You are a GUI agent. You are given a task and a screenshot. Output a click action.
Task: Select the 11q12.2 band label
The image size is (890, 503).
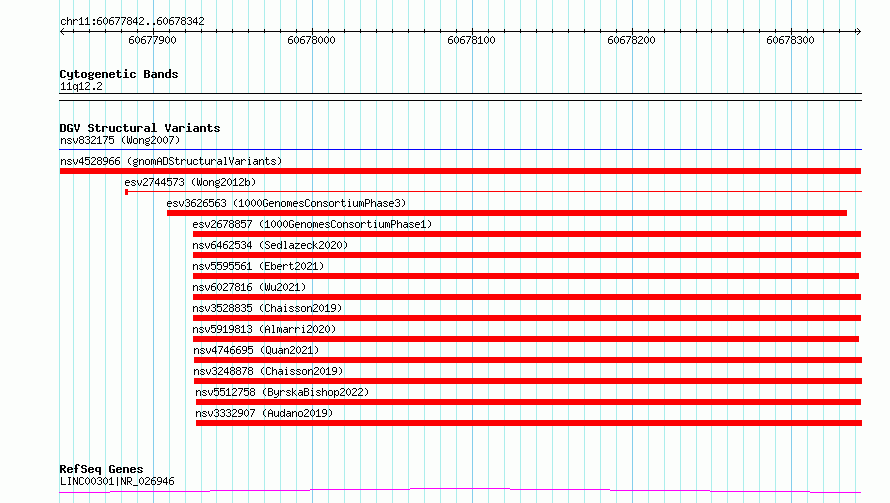pos(81,86)
